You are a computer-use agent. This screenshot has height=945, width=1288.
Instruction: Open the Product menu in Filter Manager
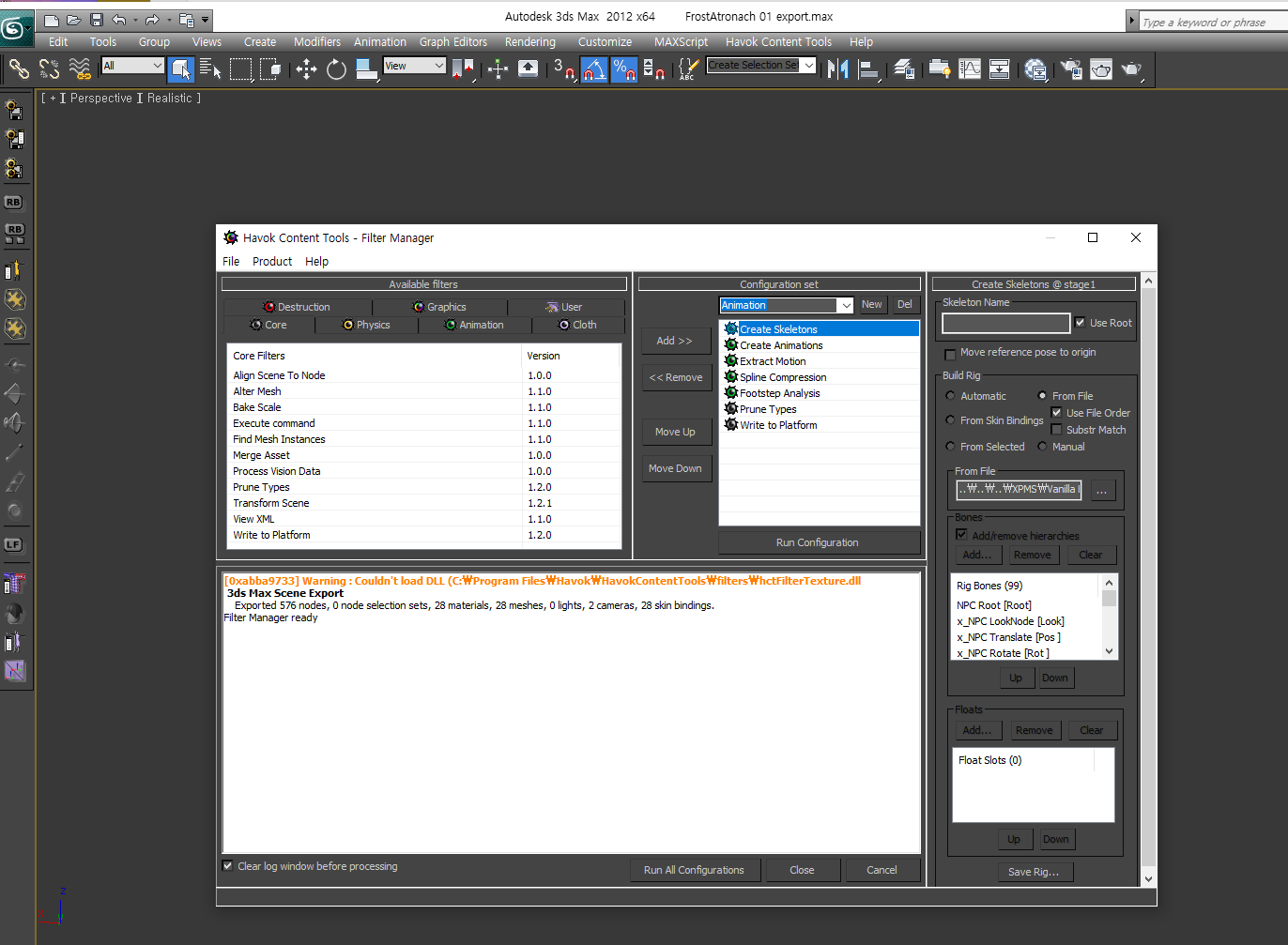pos(272,262)
